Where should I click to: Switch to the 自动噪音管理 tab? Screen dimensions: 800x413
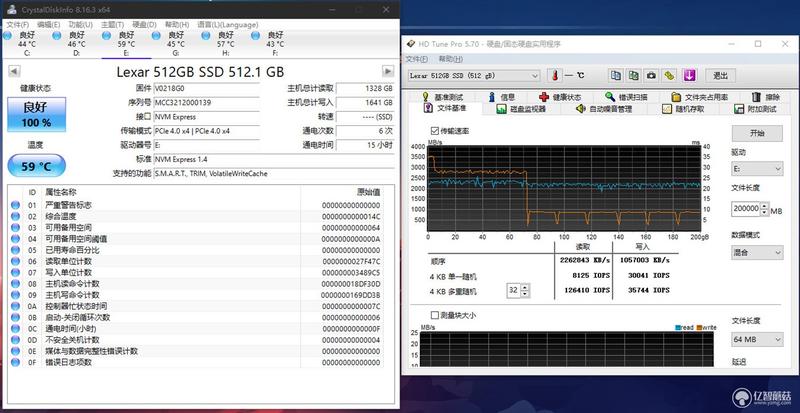coord(604,109)
